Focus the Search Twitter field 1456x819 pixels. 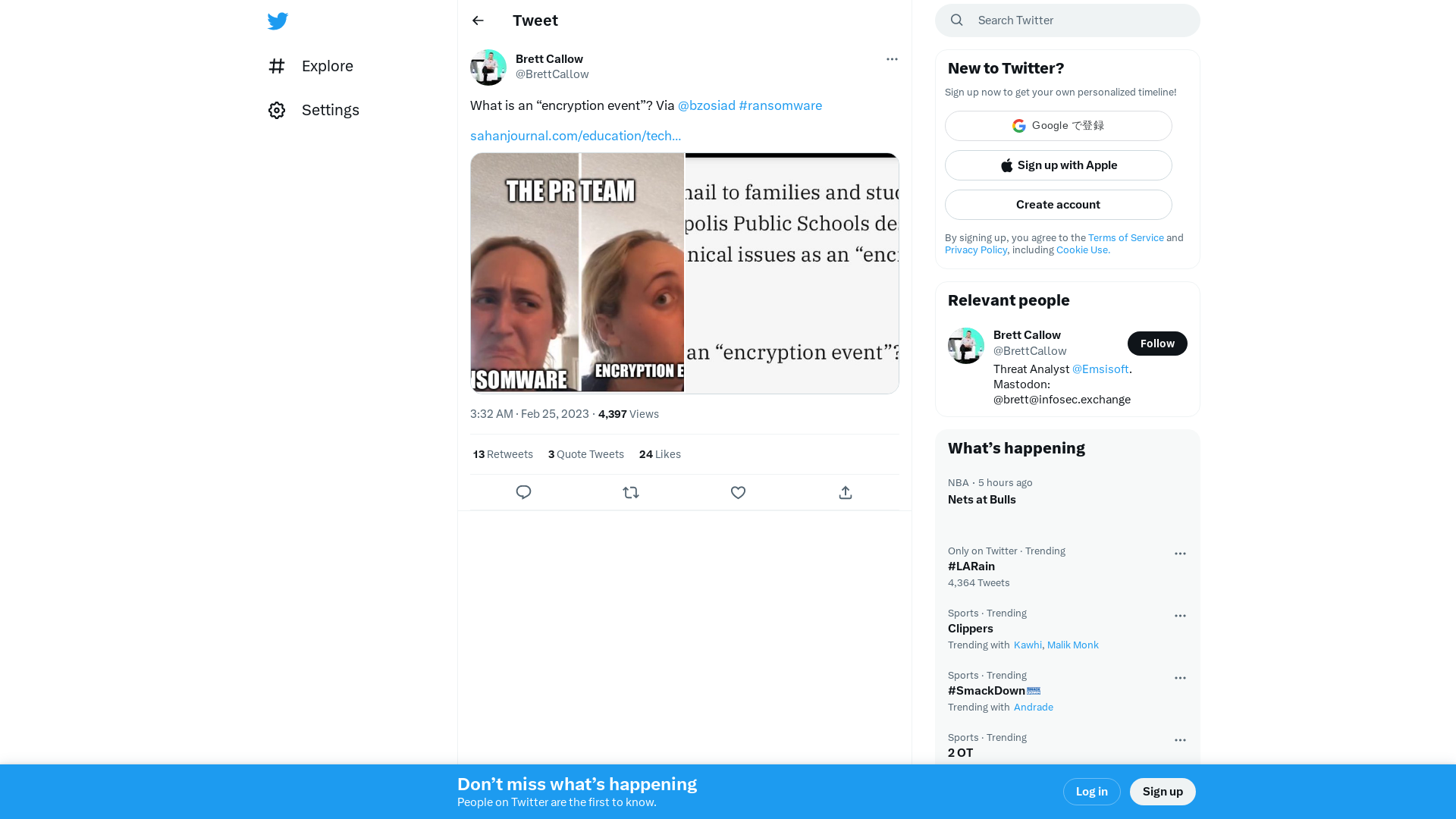(1068, 20)
